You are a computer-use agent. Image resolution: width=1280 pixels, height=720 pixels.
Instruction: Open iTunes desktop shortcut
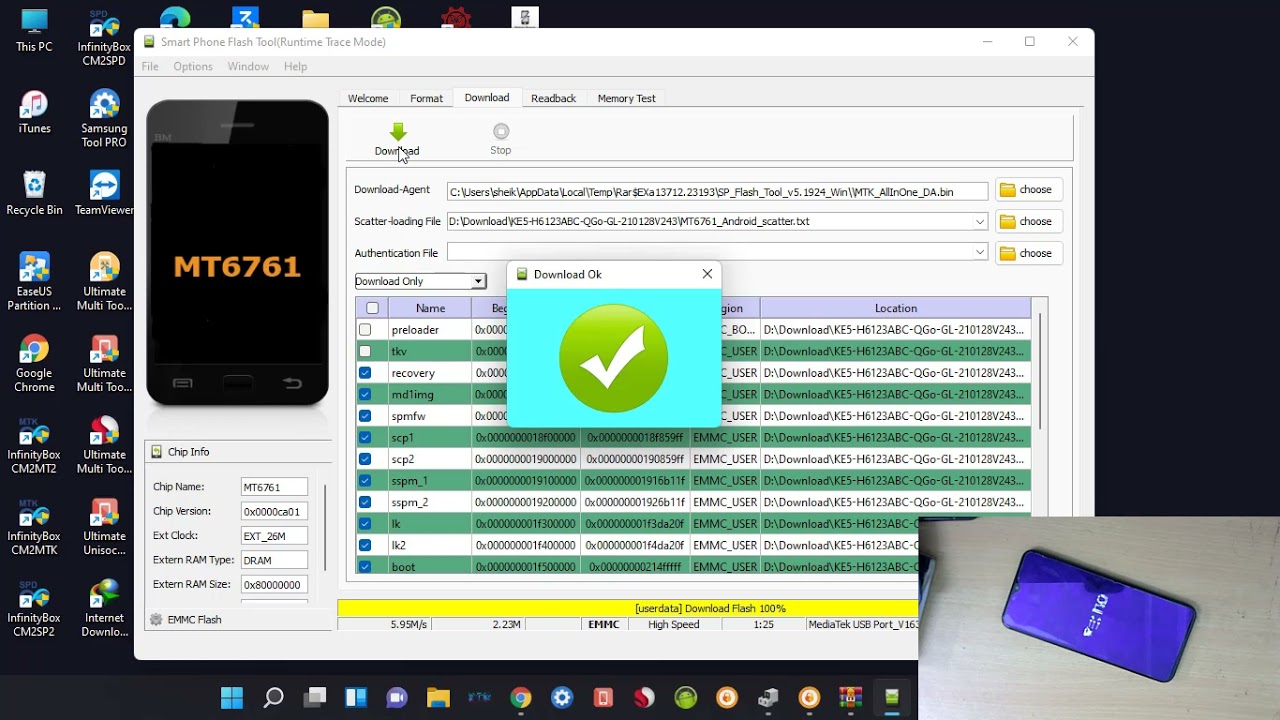[x=34, y=112]
